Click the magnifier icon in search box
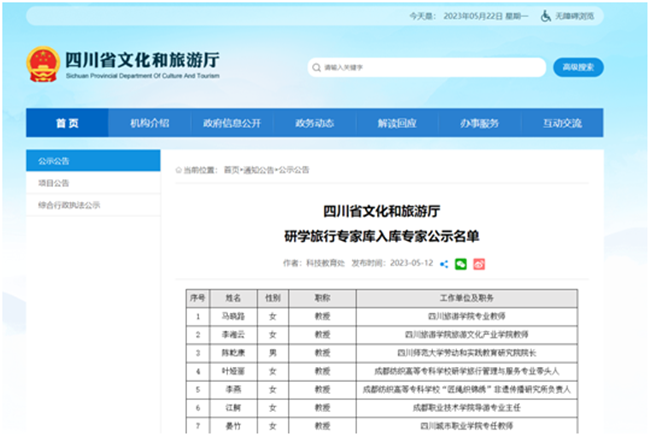 (317, 67)
